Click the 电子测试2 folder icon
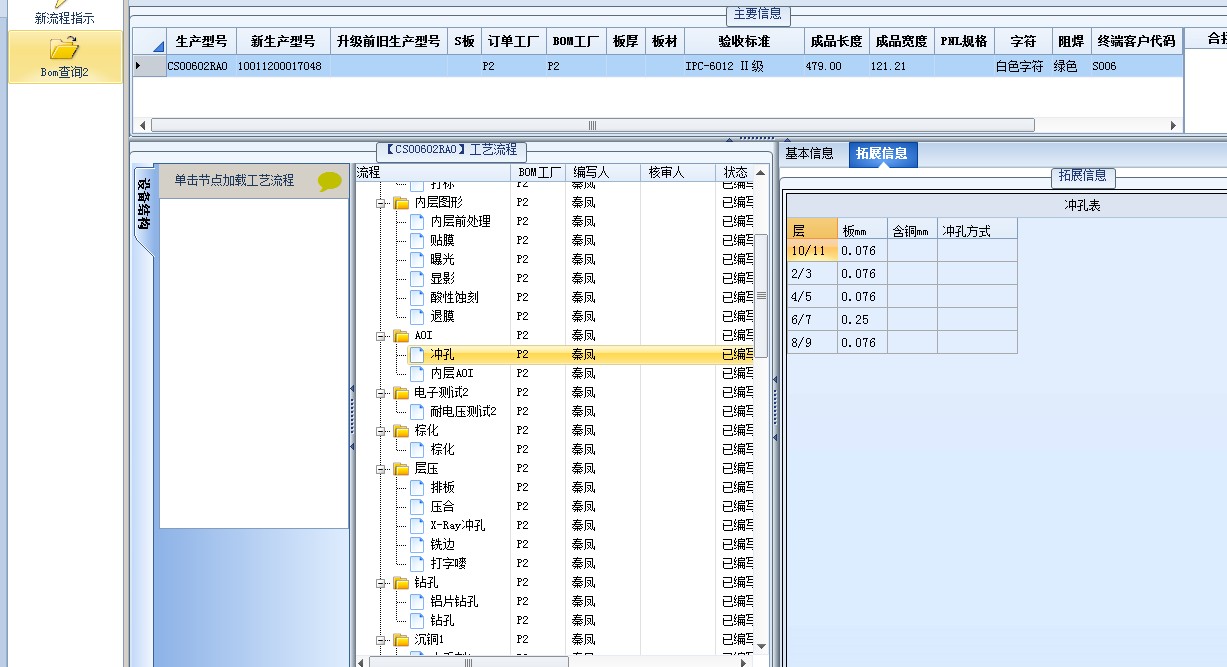 [401, 392]
